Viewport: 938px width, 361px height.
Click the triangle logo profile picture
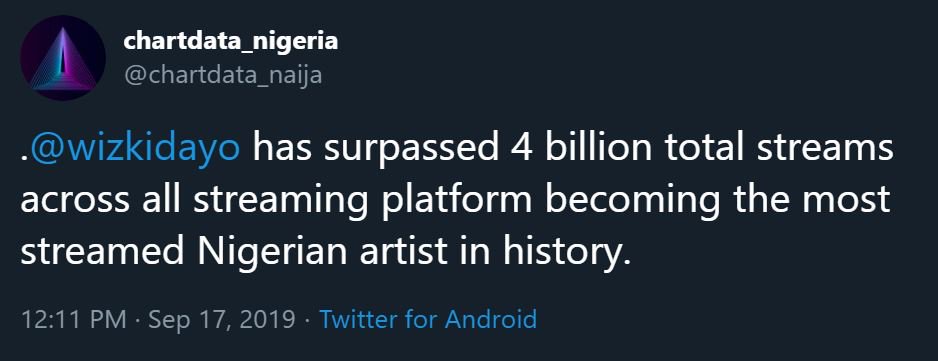click(x=63, y=58)
